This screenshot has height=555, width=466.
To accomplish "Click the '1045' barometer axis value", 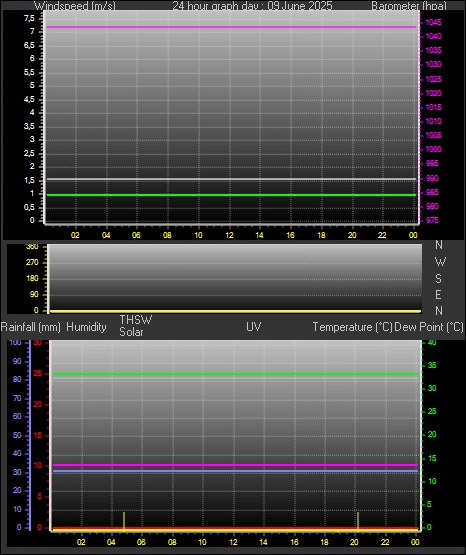I will (x=433, y=22).
